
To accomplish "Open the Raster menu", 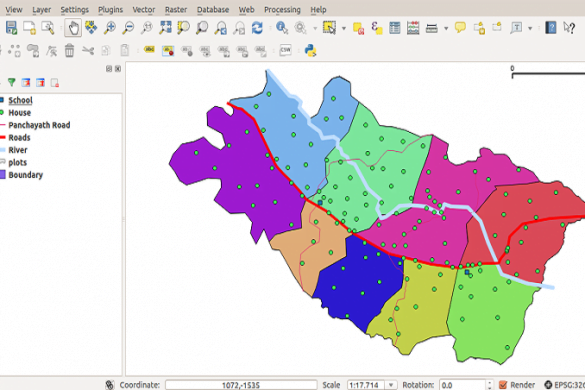I will 176,10.
